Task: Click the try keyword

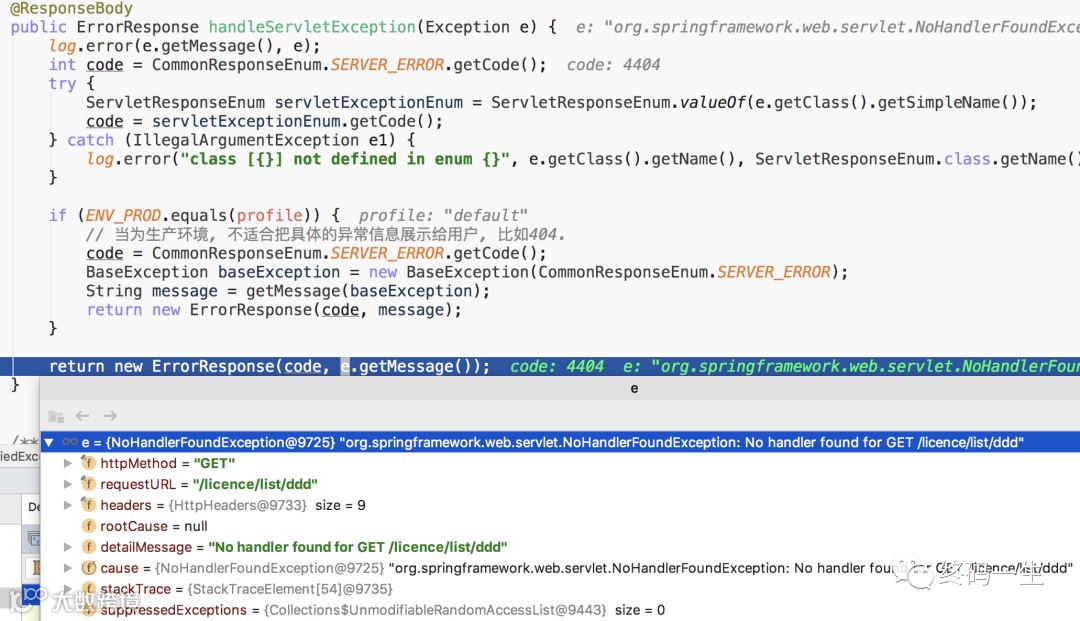Action: (x=62, y=84)
